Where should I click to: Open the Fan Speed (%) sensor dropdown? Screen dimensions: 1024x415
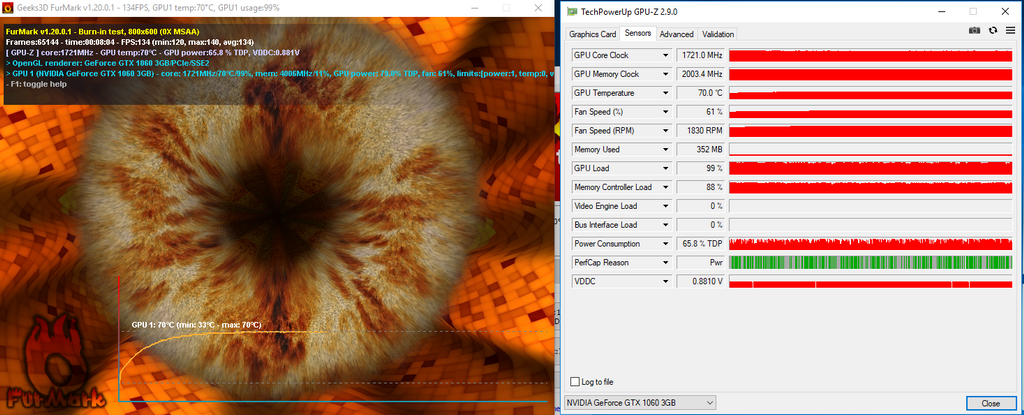(665, 112)
